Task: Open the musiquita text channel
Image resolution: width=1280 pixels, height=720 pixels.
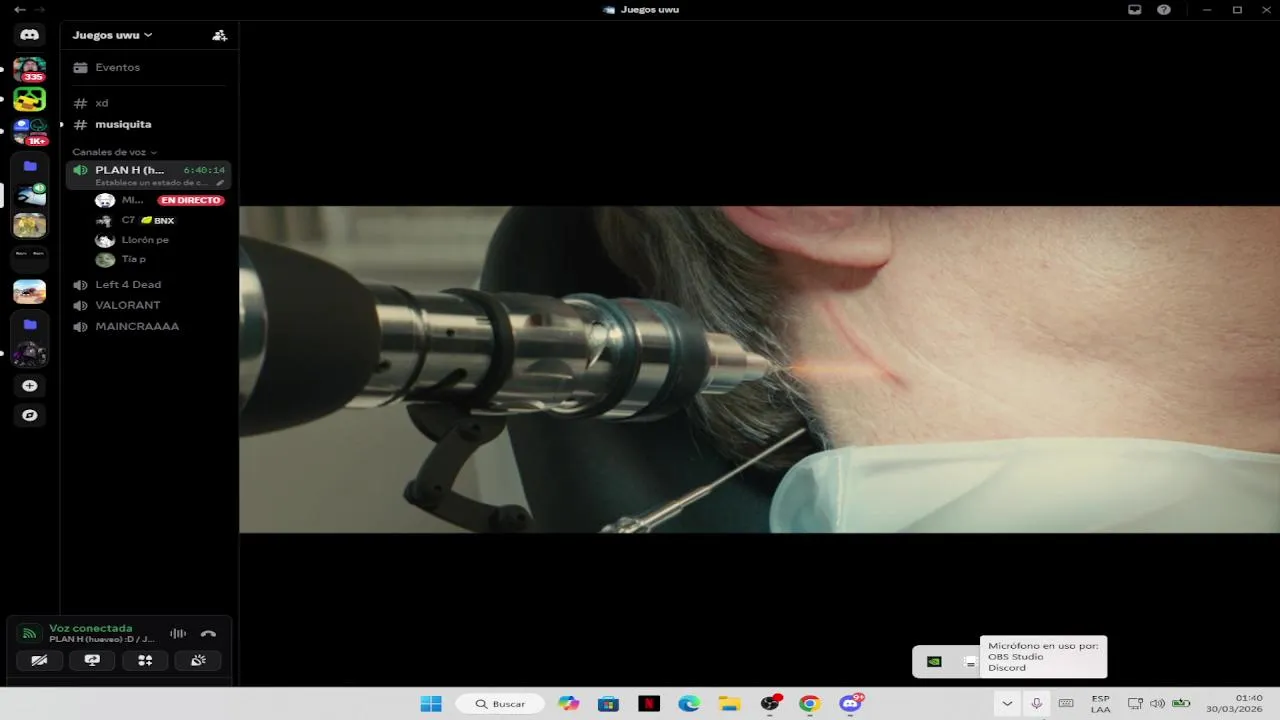Action: 148,124
